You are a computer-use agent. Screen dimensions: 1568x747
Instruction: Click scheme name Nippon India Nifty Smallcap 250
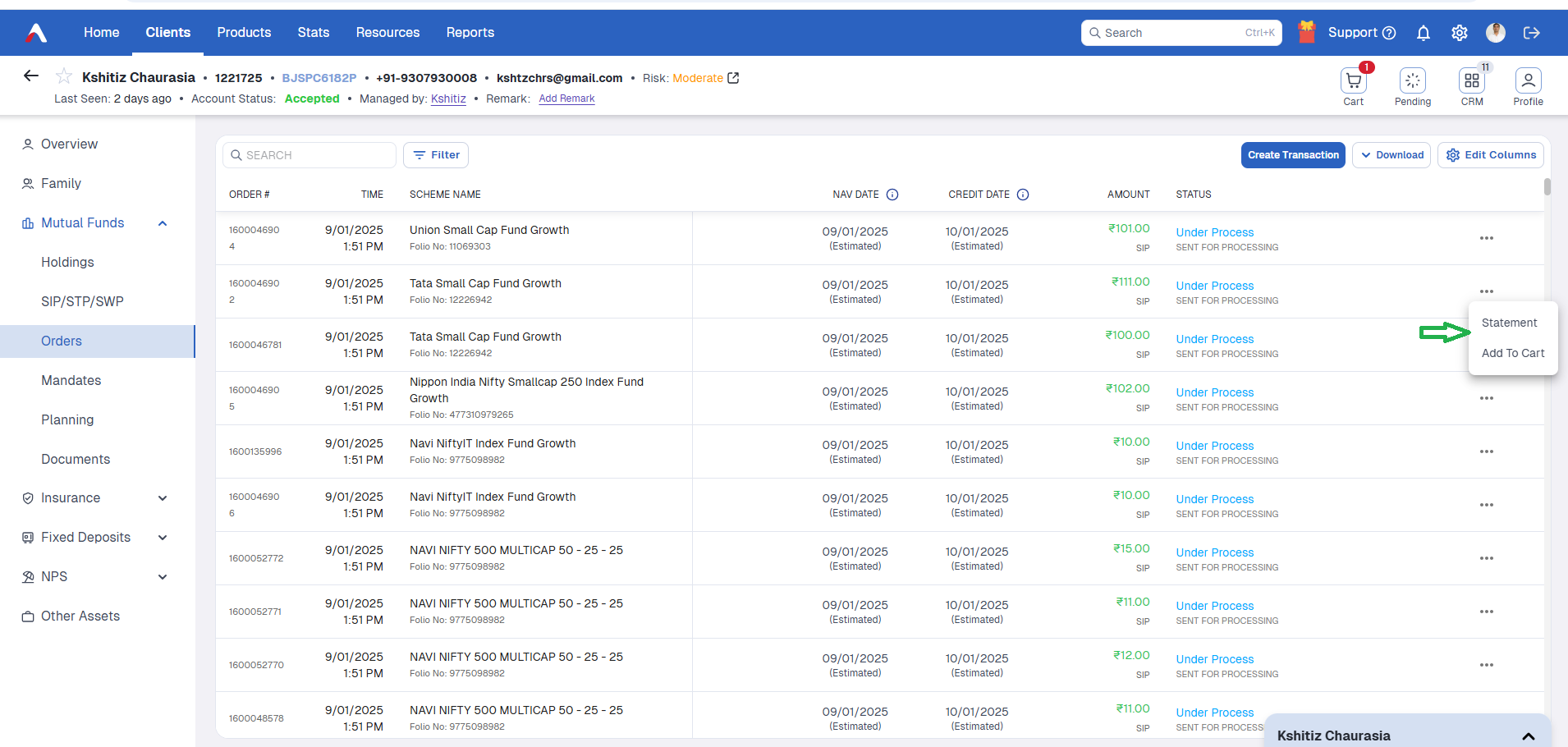click(x=526, y=390)
